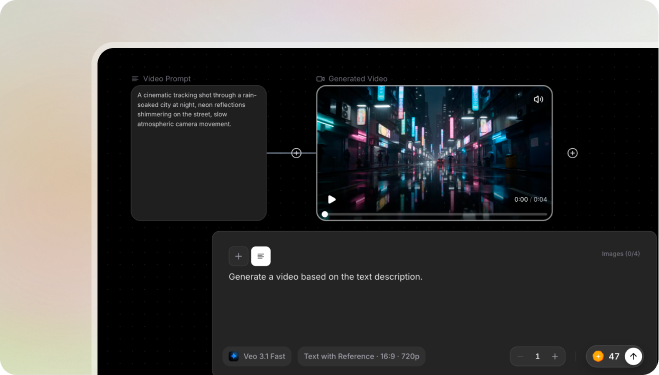The image size is (659, 375).
Task: Click the Generated Video camera icon
Action: coord(320,79)
